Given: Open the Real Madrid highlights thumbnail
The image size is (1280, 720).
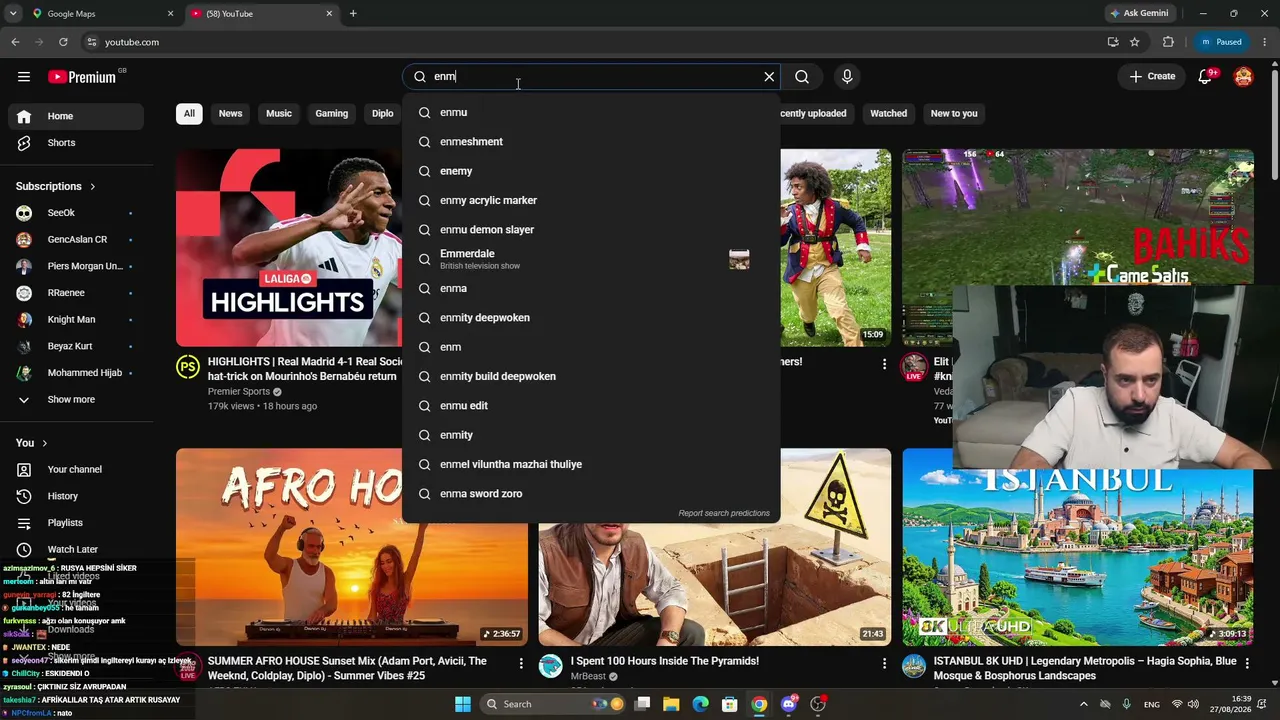Looking at the screenshot, I should pos(288,248).
